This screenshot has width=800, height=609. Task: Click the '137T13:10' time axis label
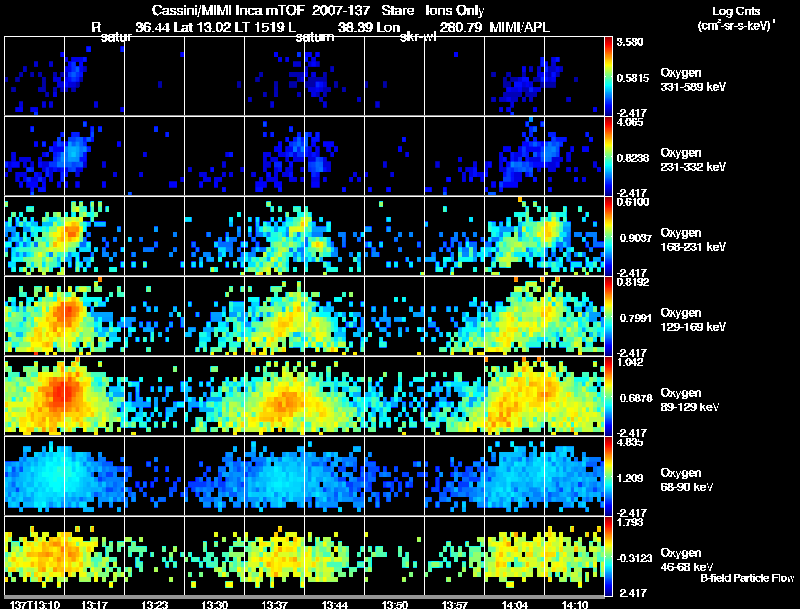35,605
